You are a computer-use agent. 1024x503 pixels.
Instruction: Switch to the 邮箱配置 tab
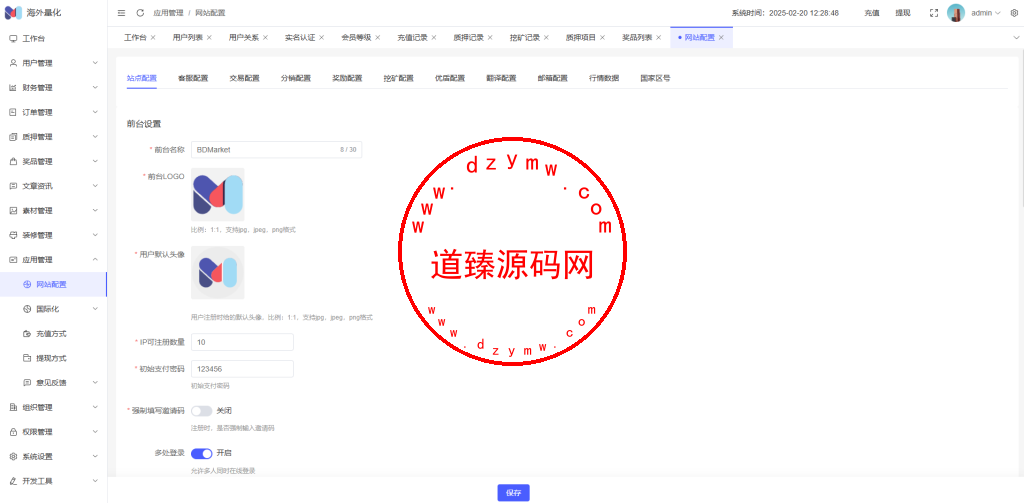tap(552, 78)
